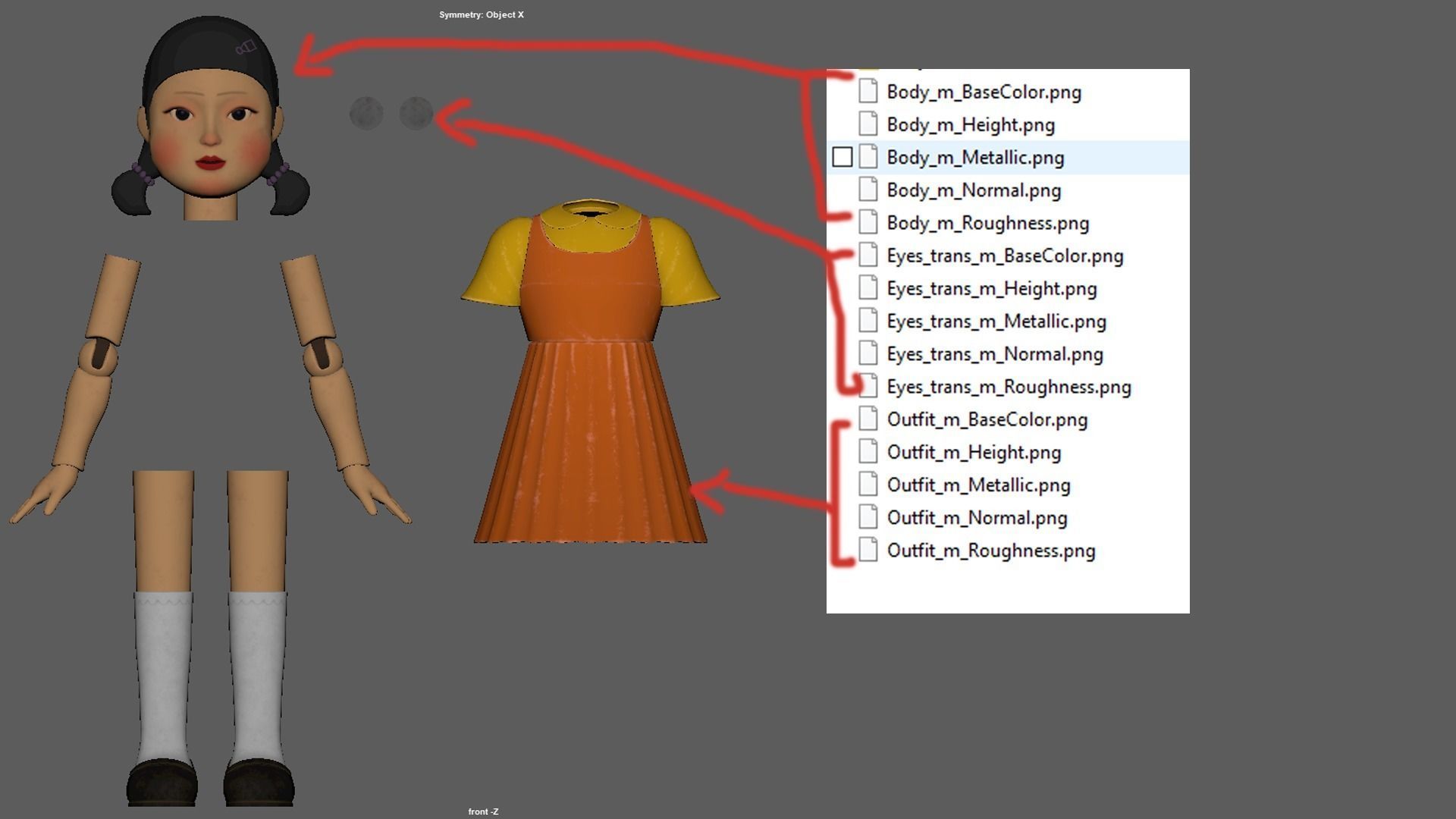Click the Outfit_m_Height.png file icon
1456x819 pixels.
click(868, 452)
